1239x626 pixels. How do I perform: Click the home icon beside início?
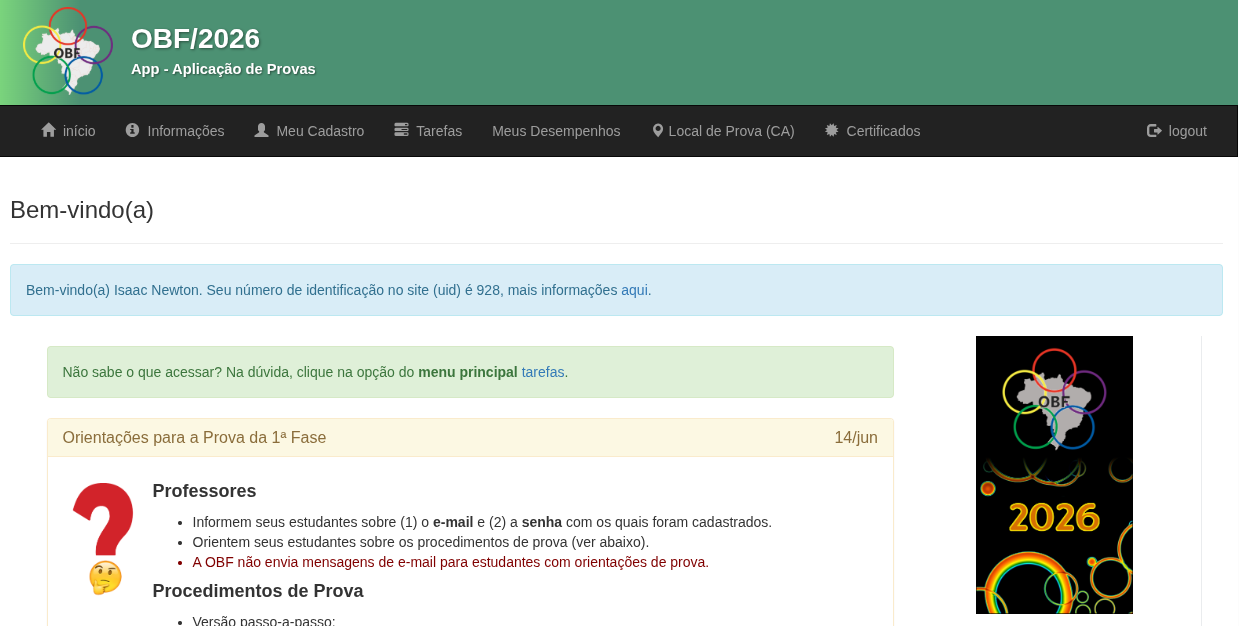48,130
